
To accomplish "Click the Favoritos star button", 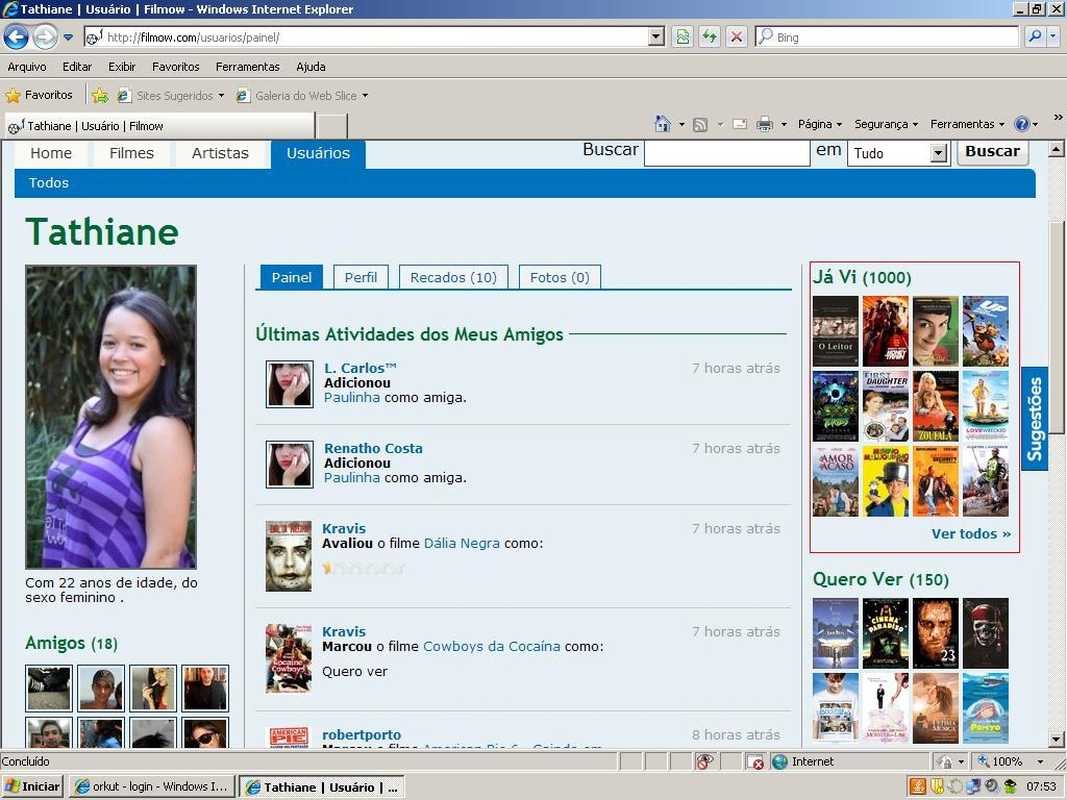I will coord(39,95).
